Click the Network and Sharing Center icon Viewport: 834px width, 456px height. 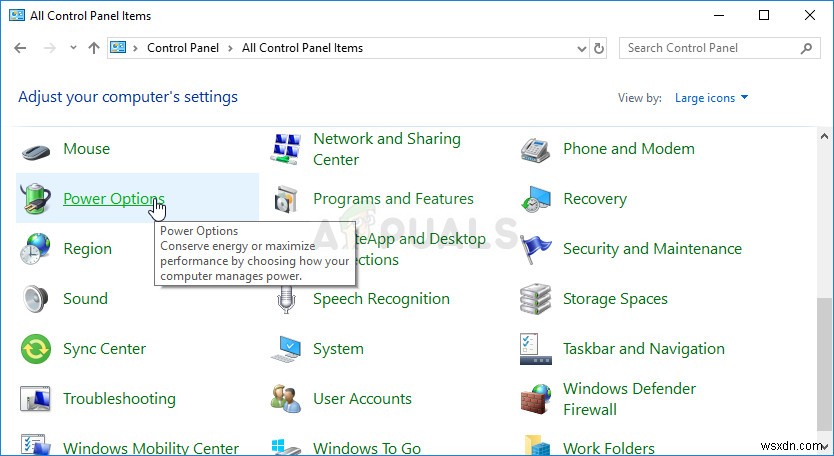pos(286,149)
